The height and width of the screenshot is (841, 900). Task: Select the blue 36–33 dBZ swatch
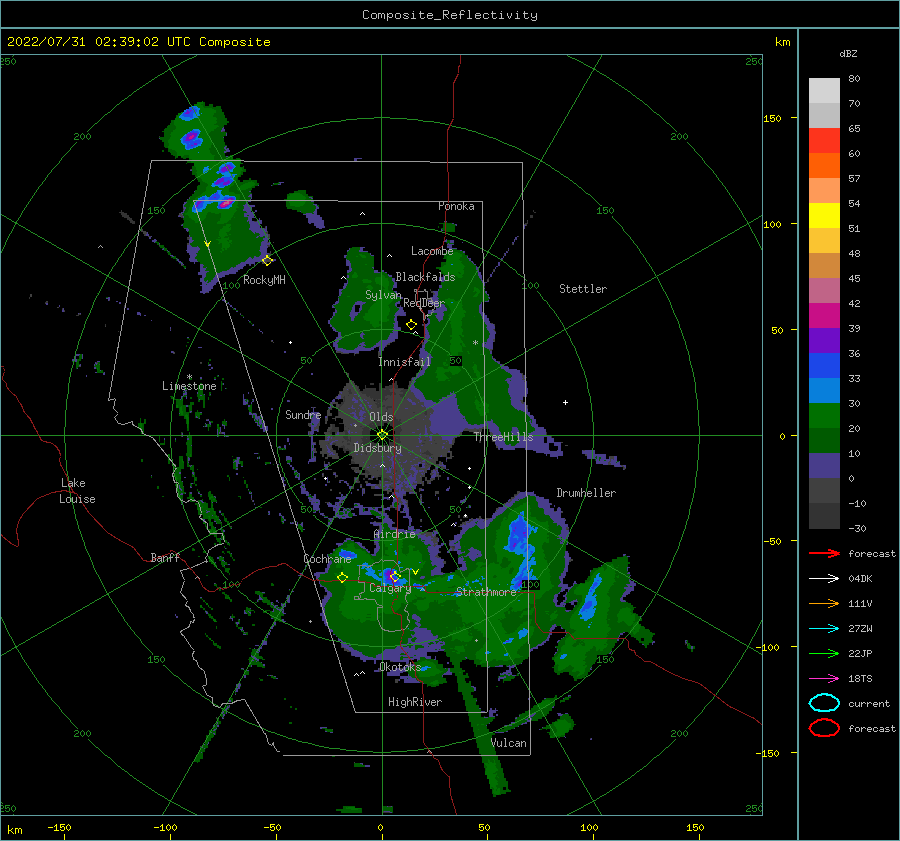[x=824, y=366]
